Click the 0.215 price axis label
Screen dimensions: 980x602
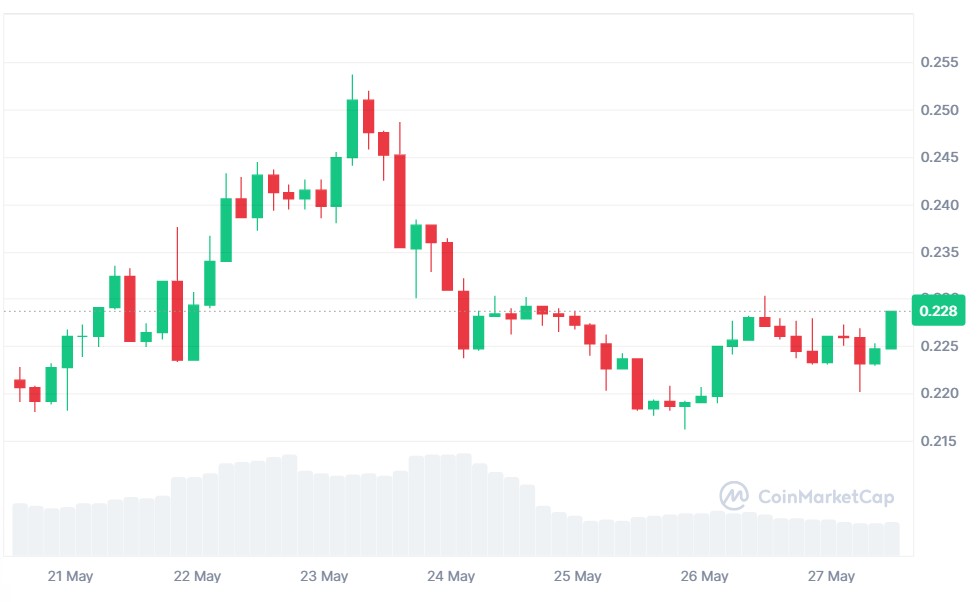pyautogui.click(x=939, y=441)
